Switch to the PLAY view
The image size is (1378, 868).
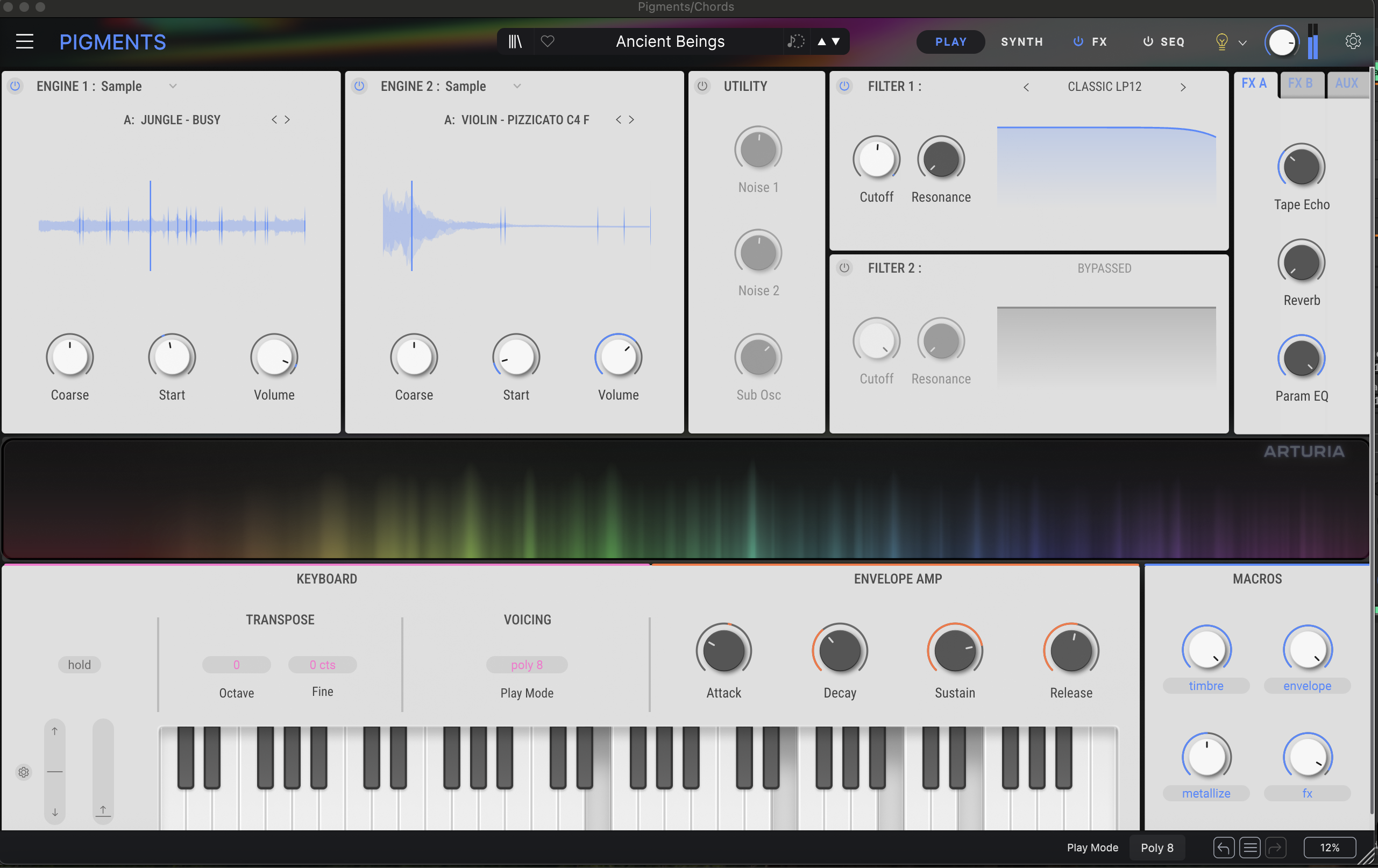pyautogui.click(x=950, y=42)
